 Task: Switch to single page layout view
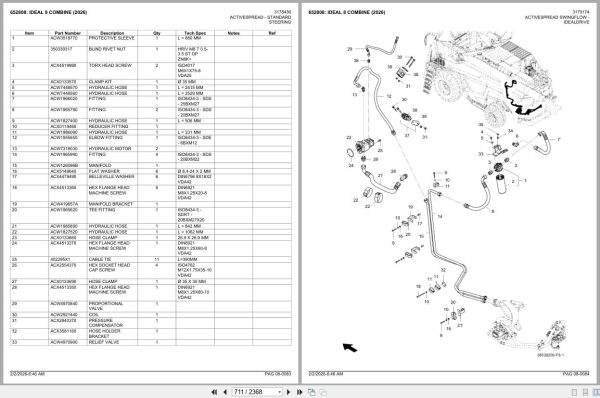(x=574, y=392)
